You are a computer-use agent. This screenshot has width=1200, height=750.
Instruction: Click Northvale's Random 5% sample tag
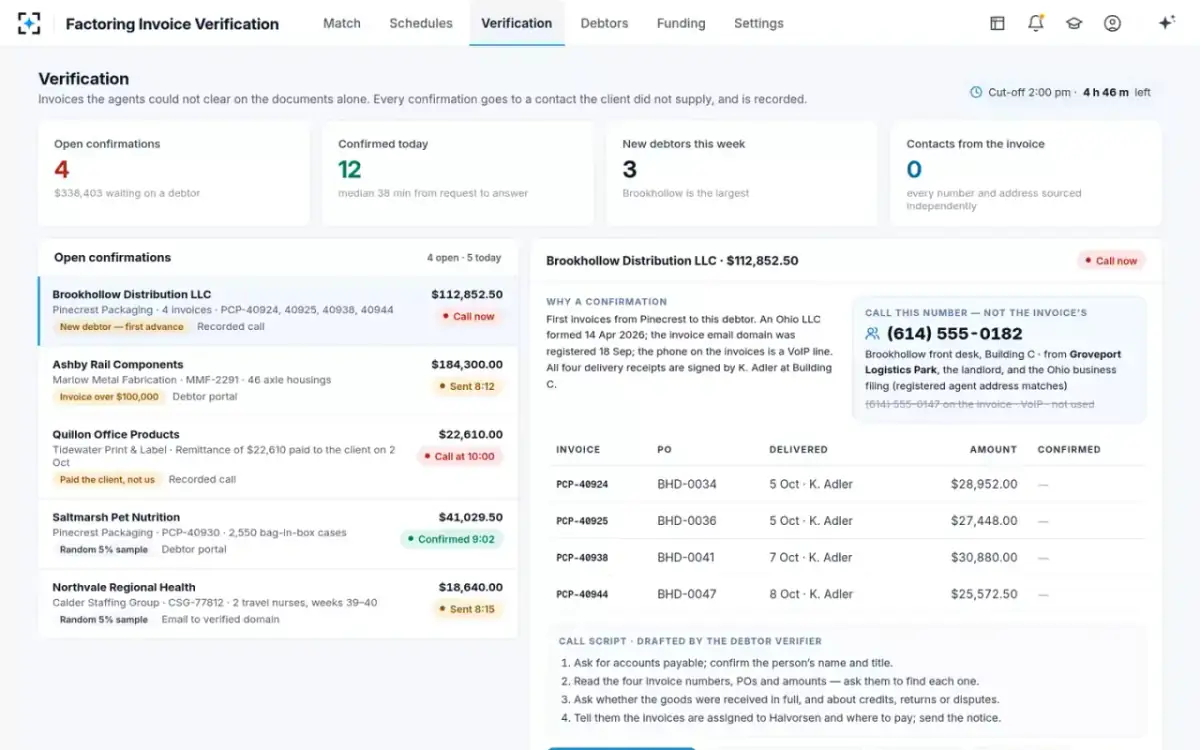click(103, 620)
